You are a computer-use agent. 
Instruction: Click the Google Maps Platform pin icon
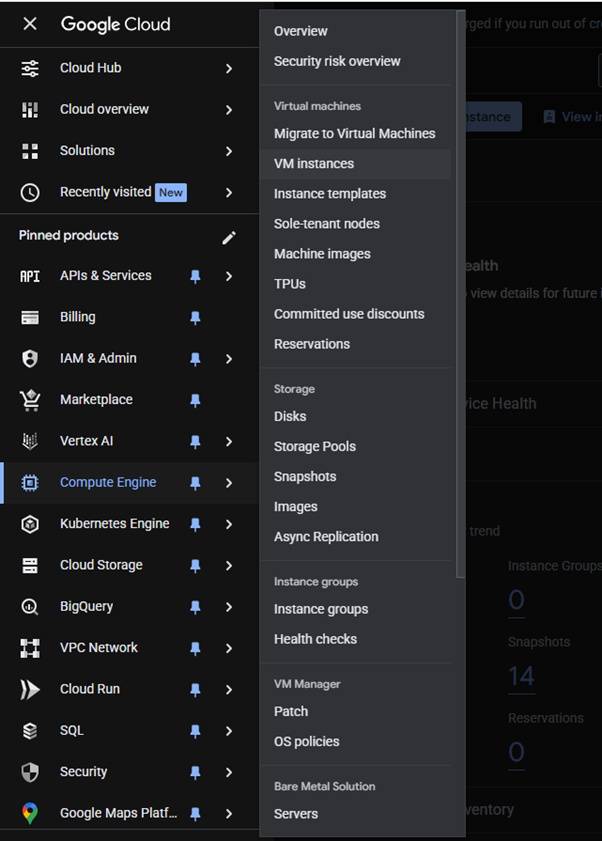[x=30, y=813]
